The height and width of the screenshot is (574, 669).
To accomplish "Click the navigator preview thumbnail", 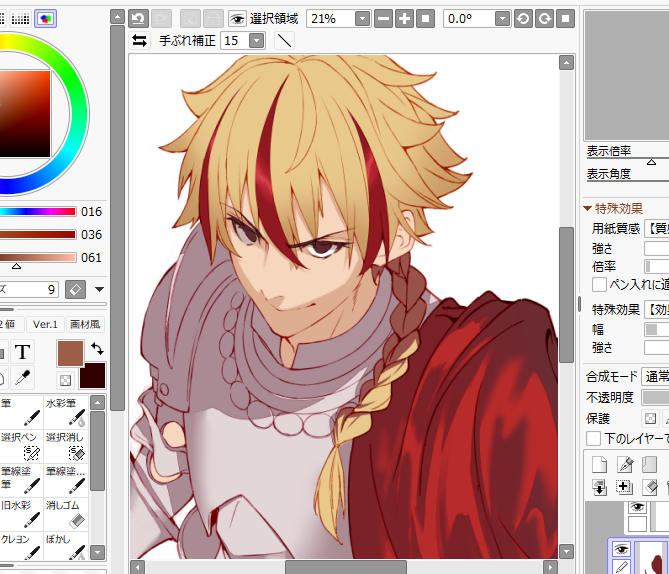I will pos(627,76).
